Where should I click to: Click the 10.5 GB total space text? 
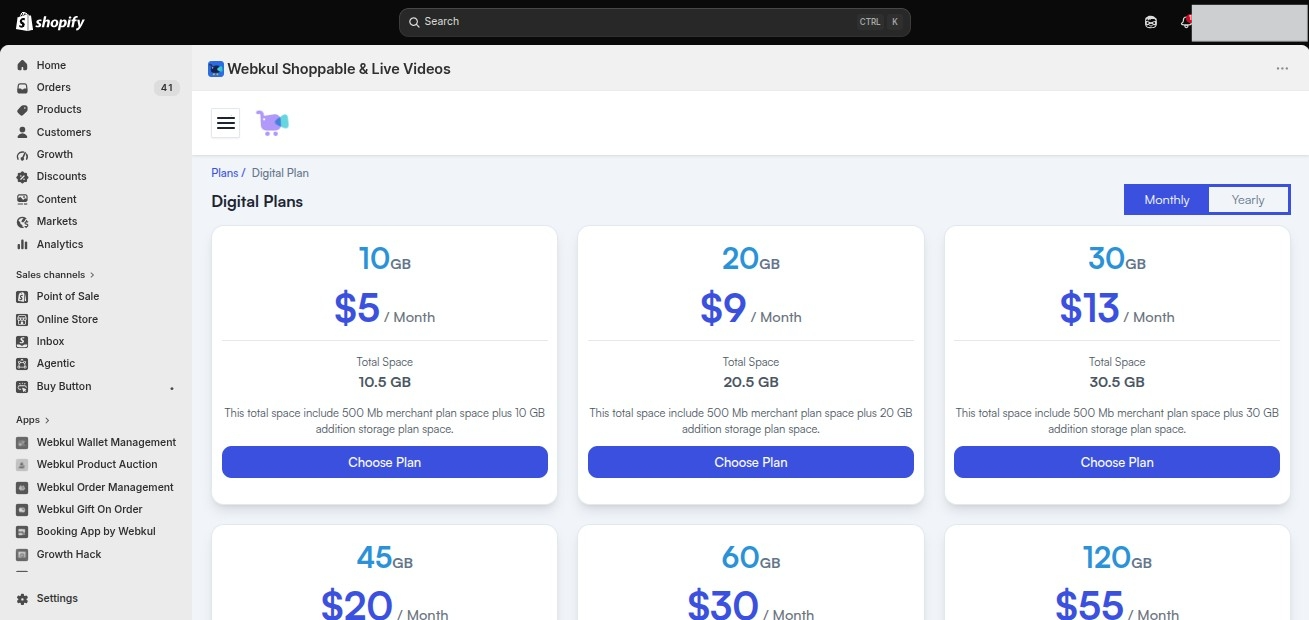(x=385, y=382)
